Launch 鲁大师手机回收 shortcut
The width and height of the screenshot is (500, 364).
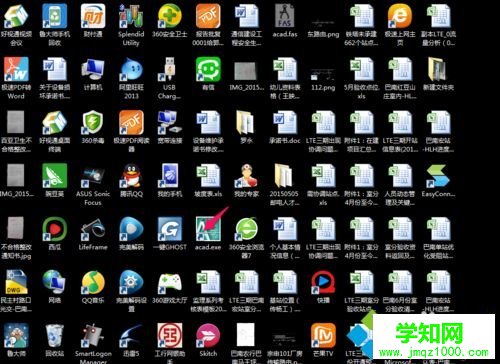click(54, 16)
